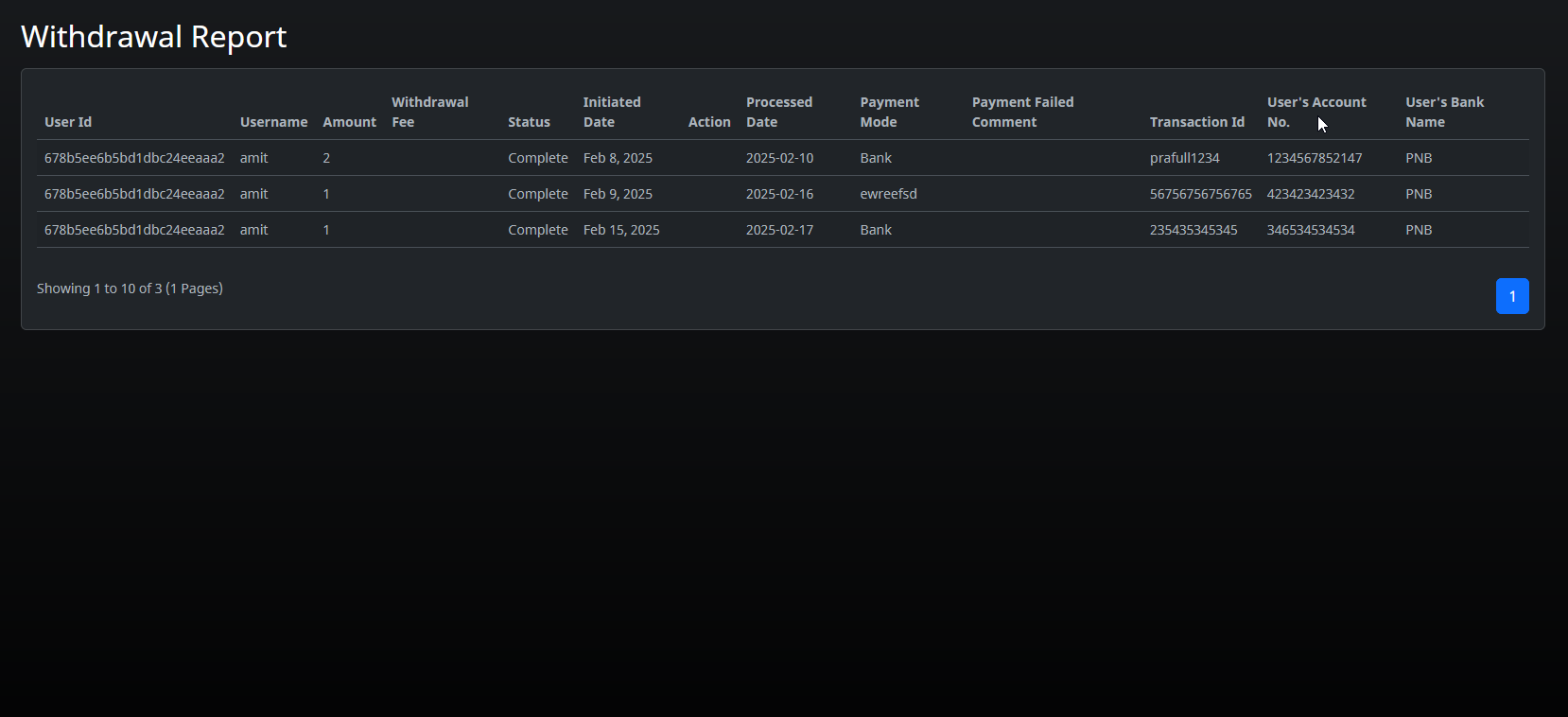
Task: Click the Initiated Date column header
Action: coord(611,112)
